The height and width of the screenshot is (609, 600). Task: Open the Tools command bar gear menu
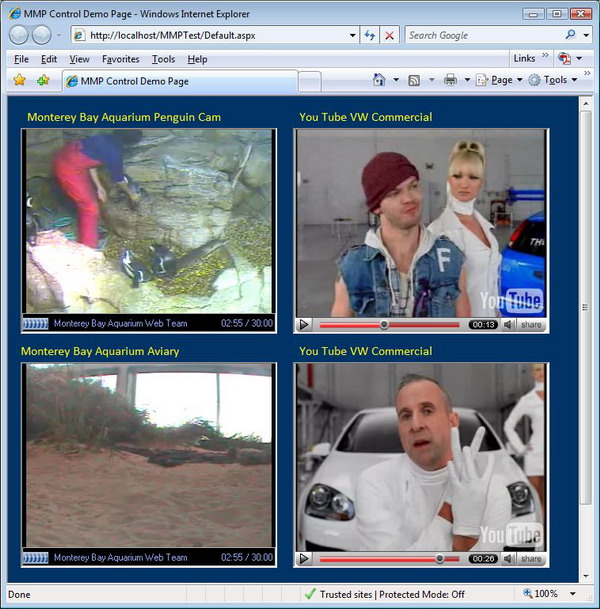(553, 80)
